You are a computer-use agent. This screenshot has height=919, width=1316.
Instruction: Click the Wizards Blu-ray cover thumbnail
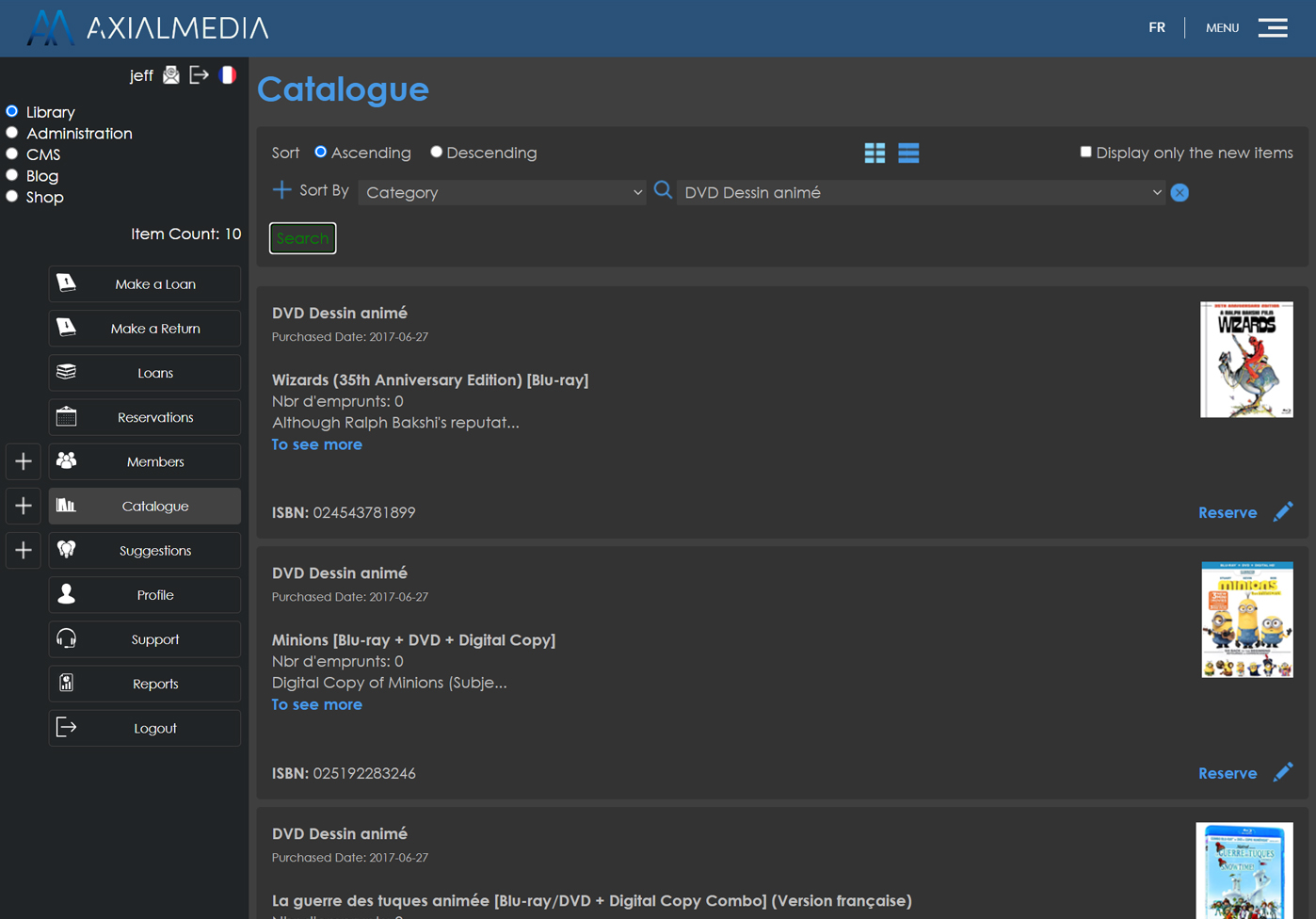[x=1246, y=360]
